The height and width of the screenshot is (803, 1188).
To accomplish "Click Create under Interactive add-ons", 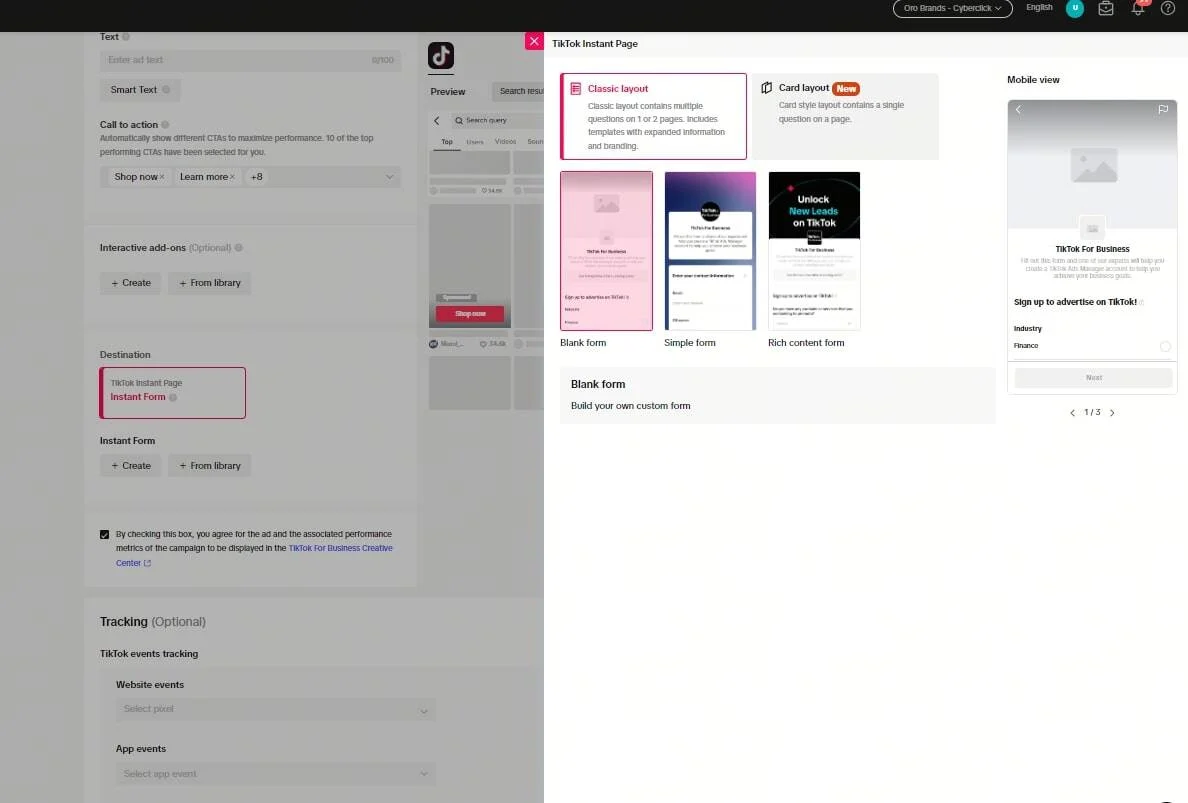I will click(x=130, y=283).
